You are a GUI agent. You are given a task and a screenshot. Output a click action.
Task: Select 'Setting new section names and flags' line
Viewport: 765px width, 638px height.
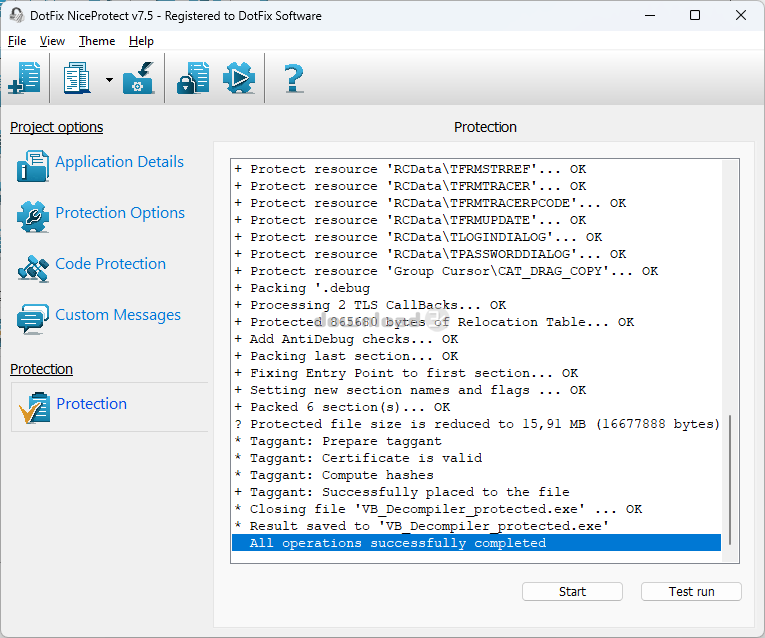point(476,390)
